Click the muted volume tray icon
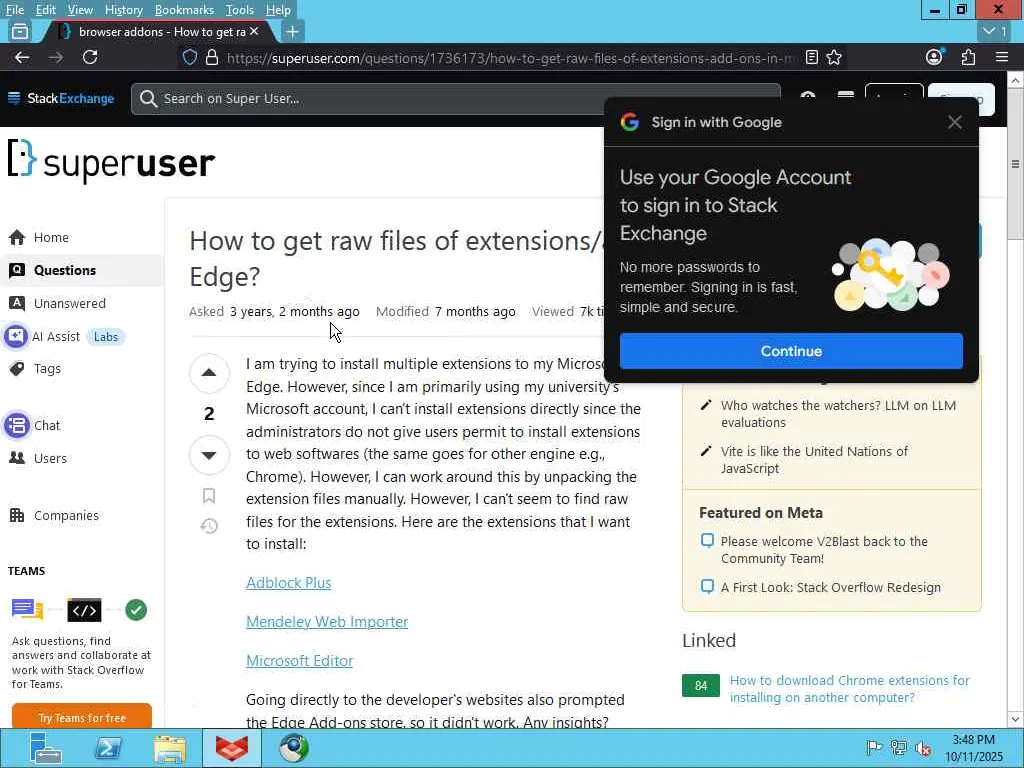Screen dimensions: 1024x768 923,748
